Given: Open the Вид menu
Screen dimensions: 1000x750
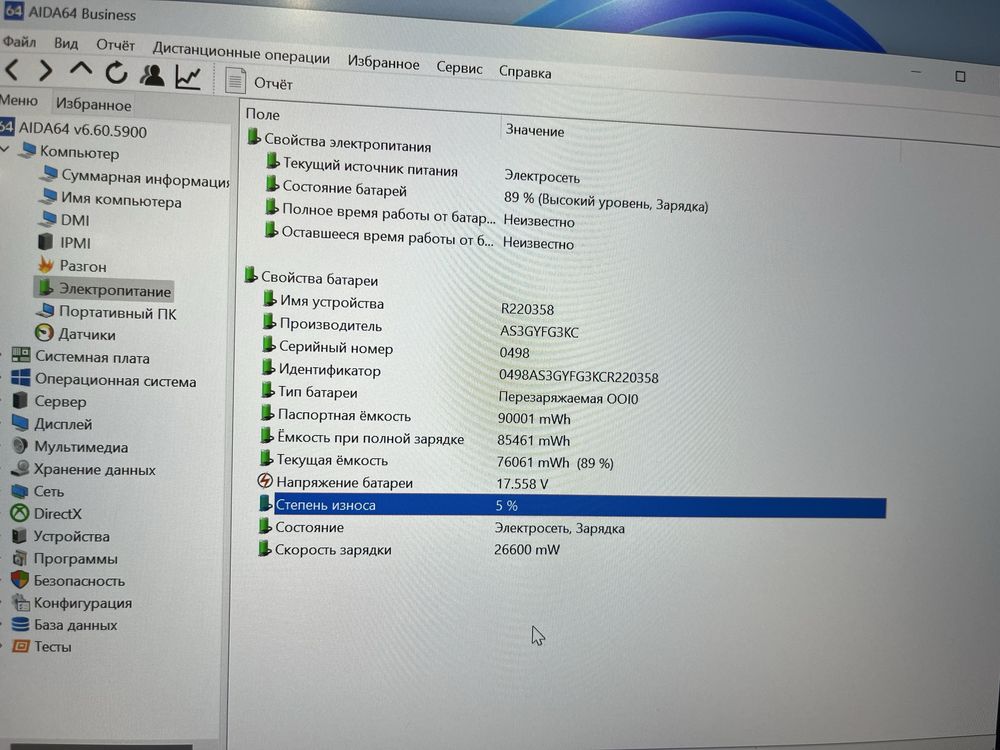Looking at the screenshot, I should [66, 43].
